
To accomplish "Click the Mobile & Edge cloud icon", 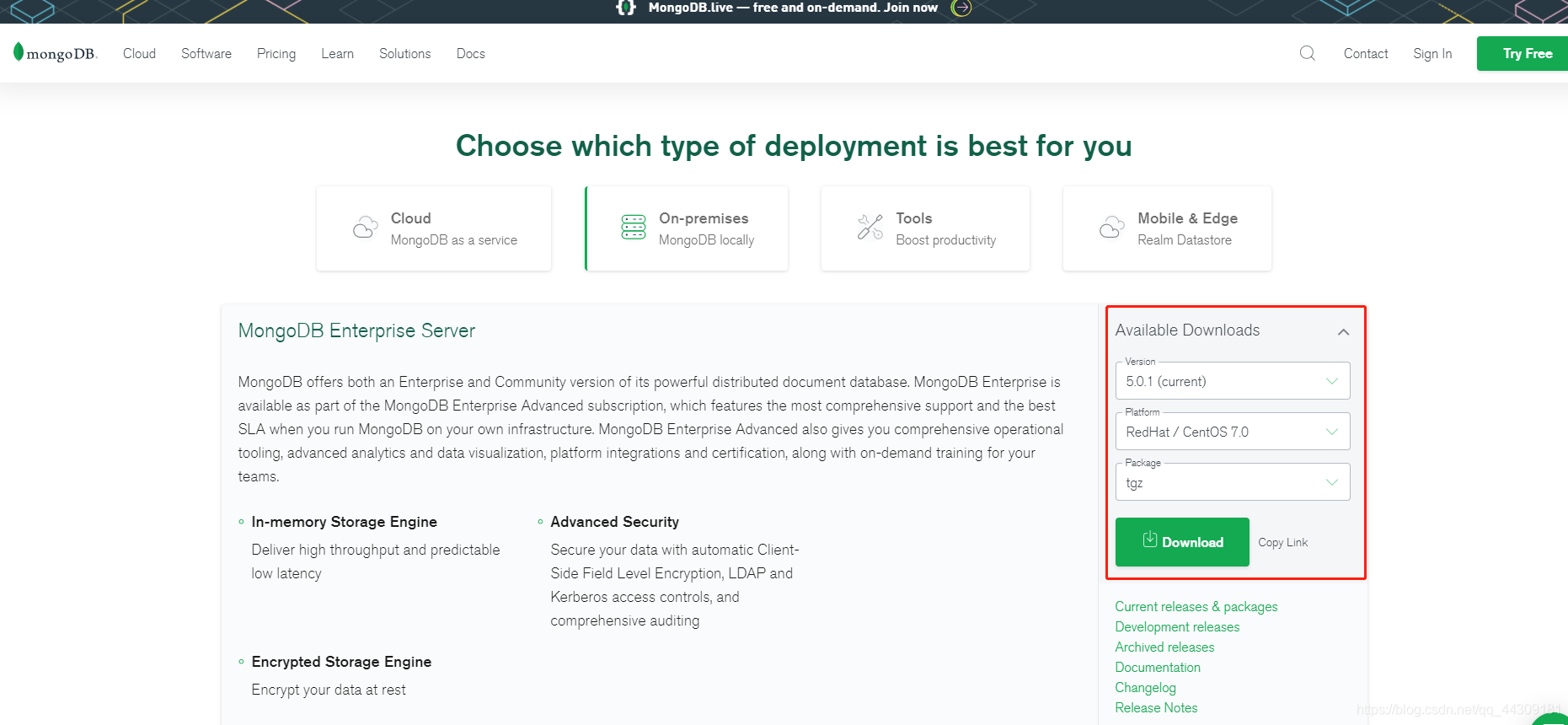I will pyautogui.click(x=1111, y=228).
